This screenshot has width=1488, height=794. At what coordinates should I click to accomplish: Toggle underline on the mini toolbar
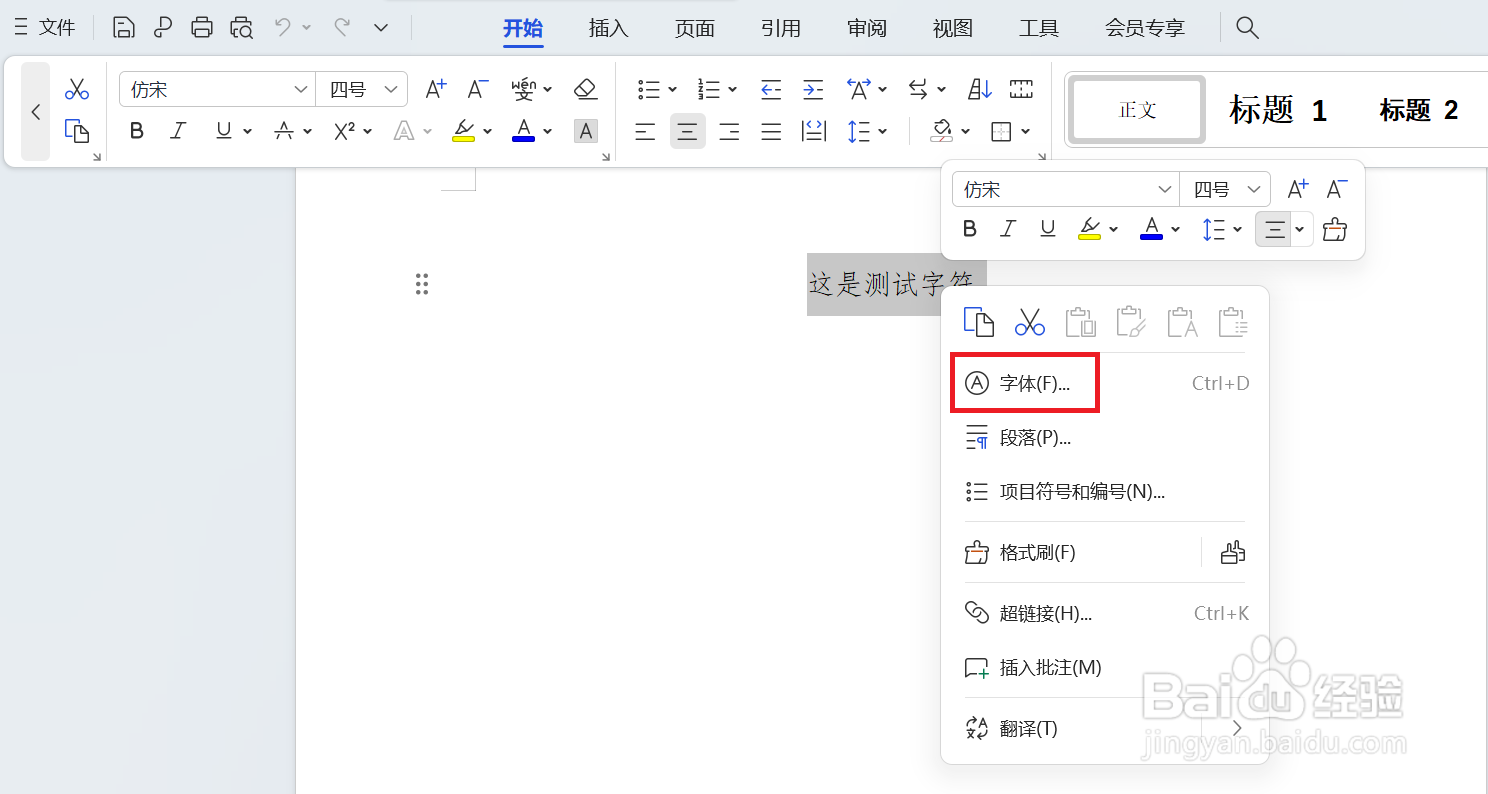pos(1047,228)
